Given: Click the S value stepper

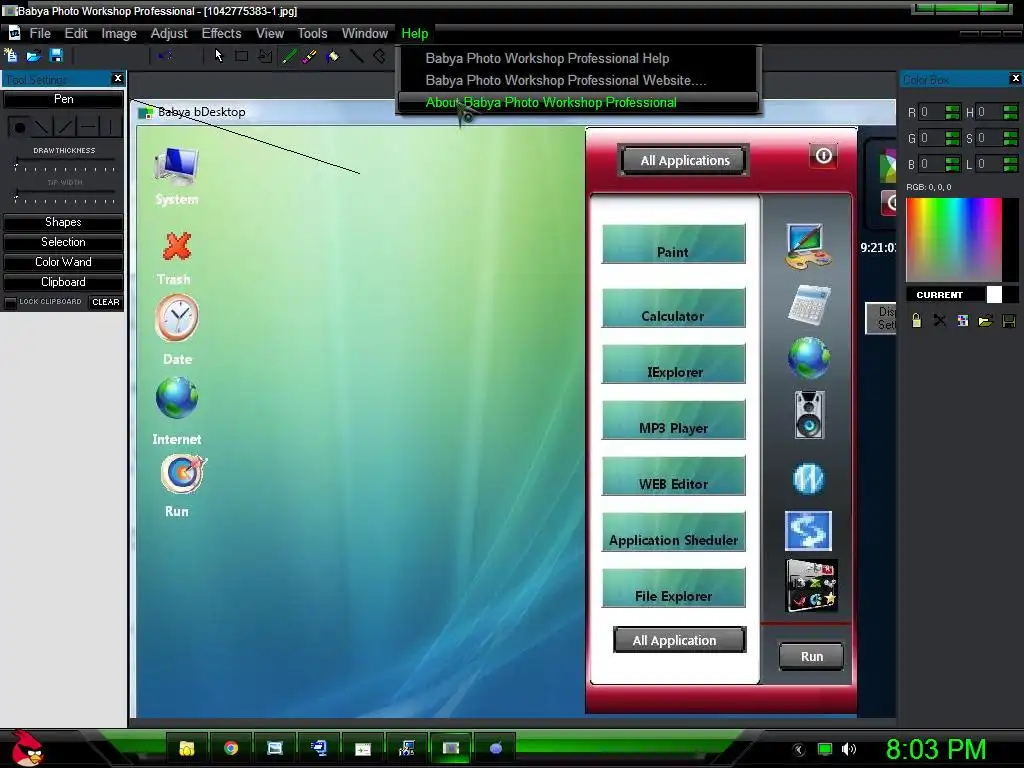Looking at the screenshot, I should (1010, 138).
